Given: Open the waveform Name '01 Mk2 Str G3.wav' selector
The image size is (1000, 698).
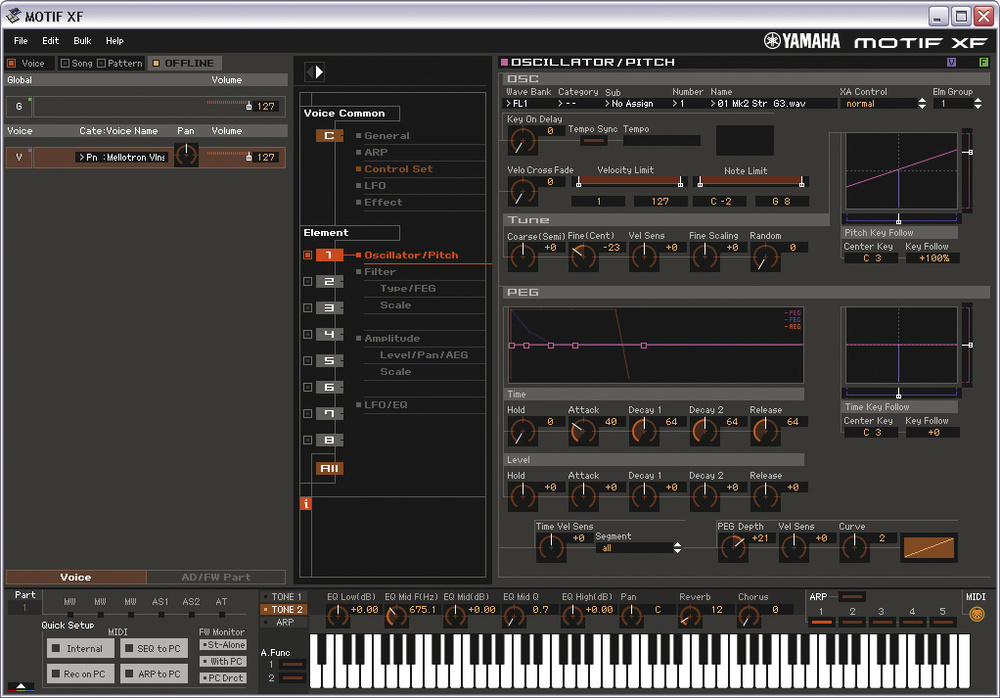Looking at the screenshot, I should [773, 103].
